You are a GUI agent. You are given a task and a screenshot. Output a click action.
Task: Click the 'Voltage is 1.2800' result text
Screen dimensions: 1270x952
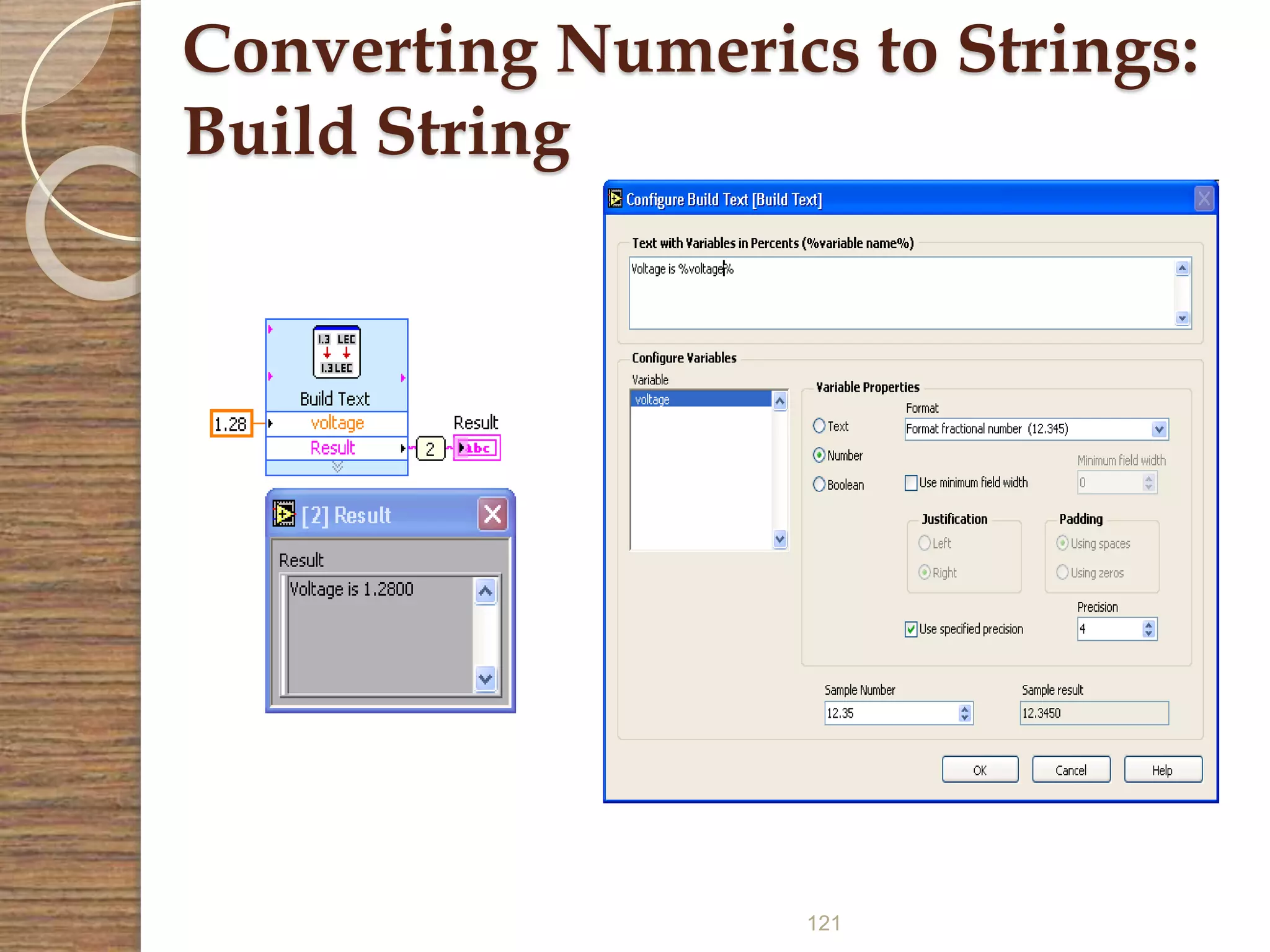click(x=352, y=589)
